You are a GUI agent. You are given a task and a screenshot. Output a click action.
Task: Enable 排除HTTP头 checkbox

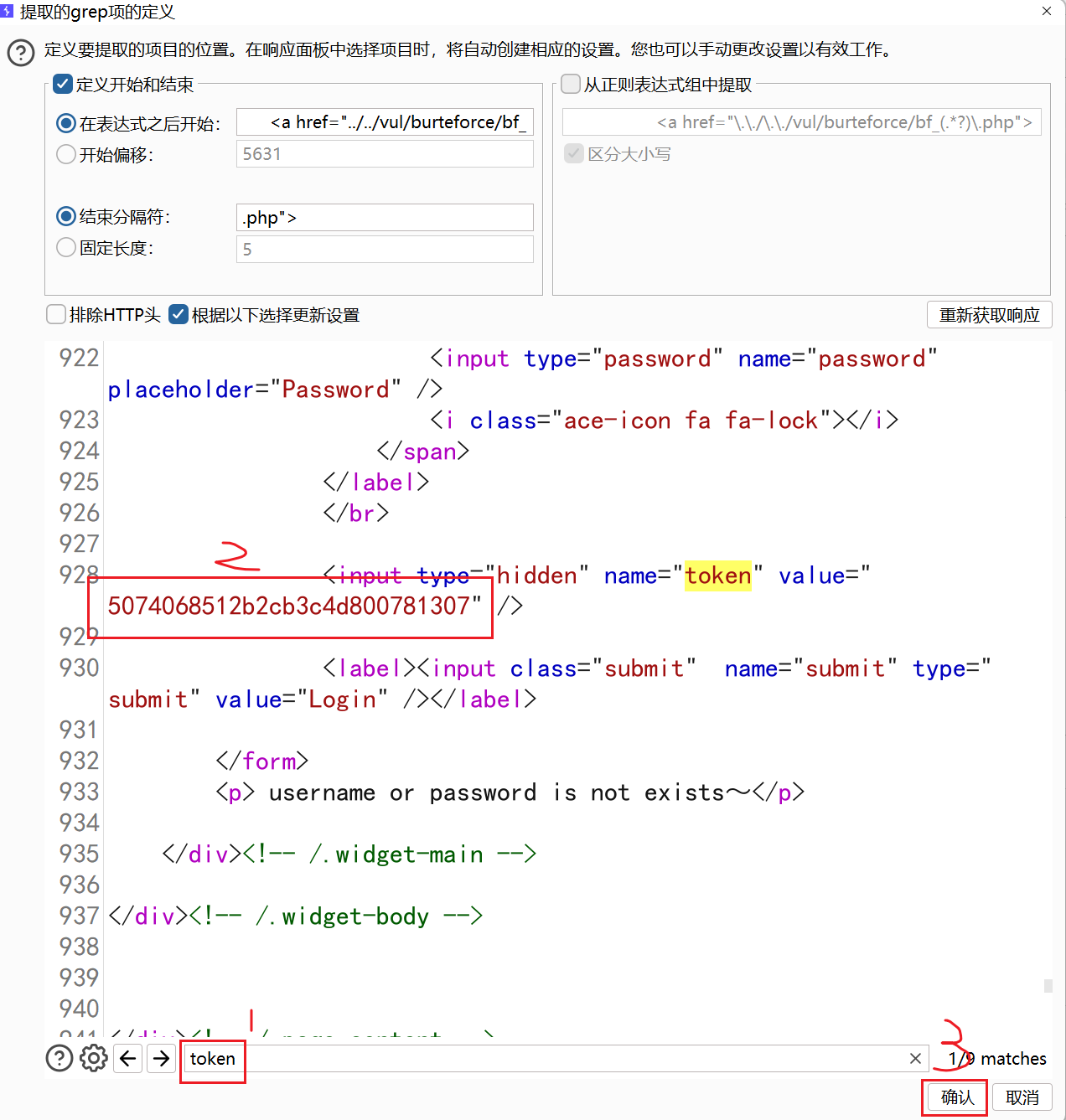56,315
